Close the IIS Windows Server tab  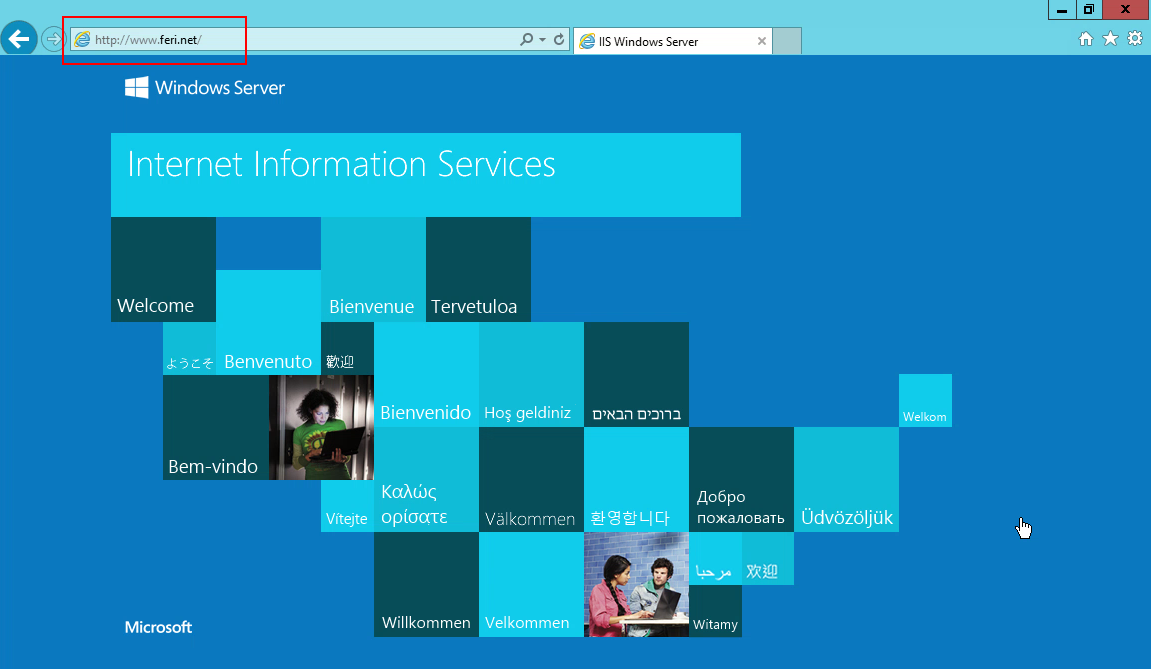(762, 41)
